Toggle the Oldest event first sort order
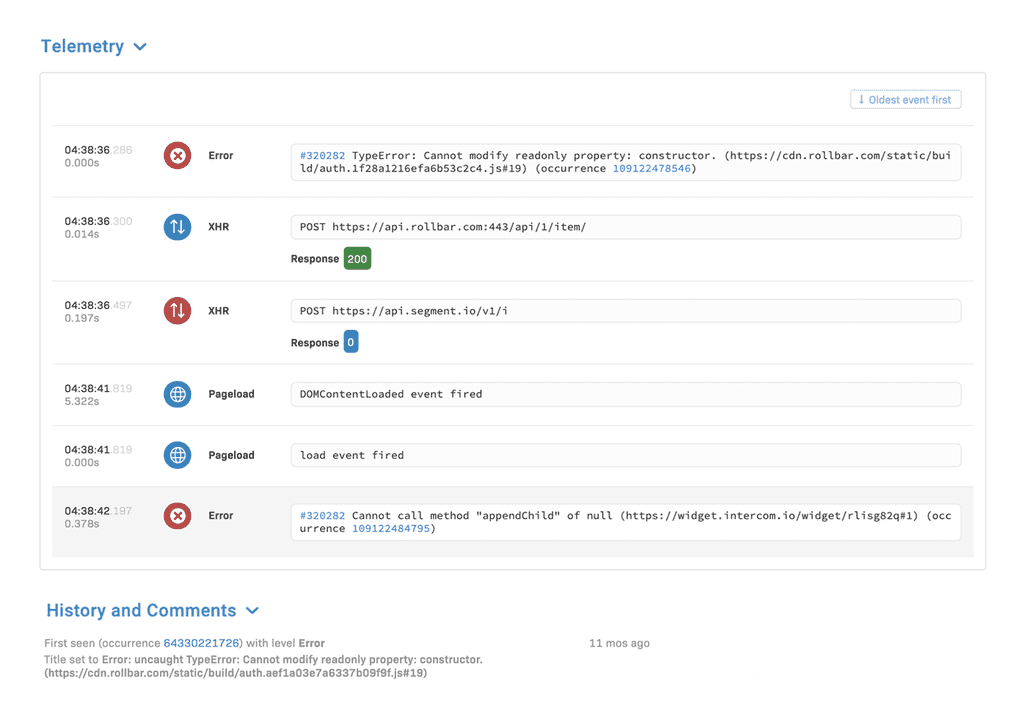This screenshot has width=1023, height=723. 905,99
